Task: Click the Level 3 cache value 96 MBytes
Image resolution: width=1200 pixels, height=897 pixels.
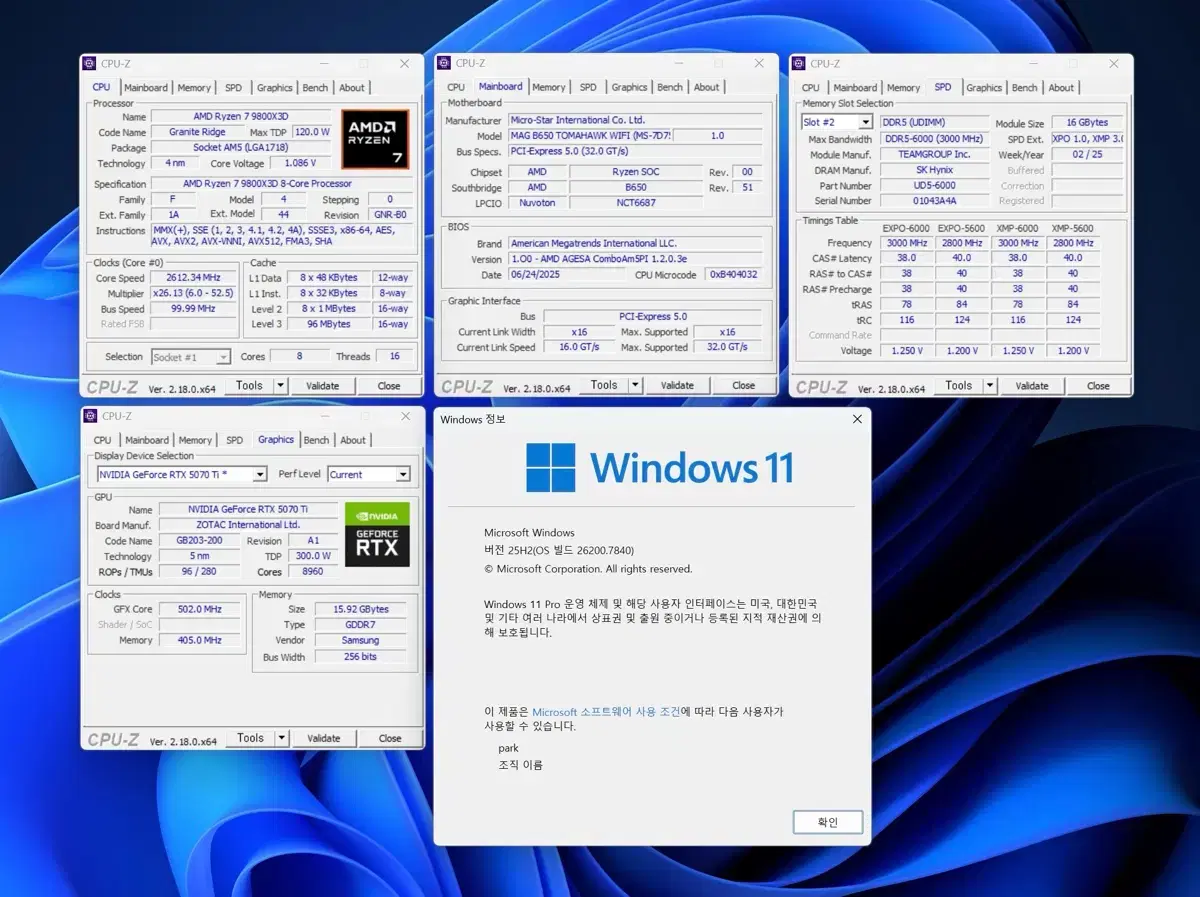Action: click(x=329, y=324)
